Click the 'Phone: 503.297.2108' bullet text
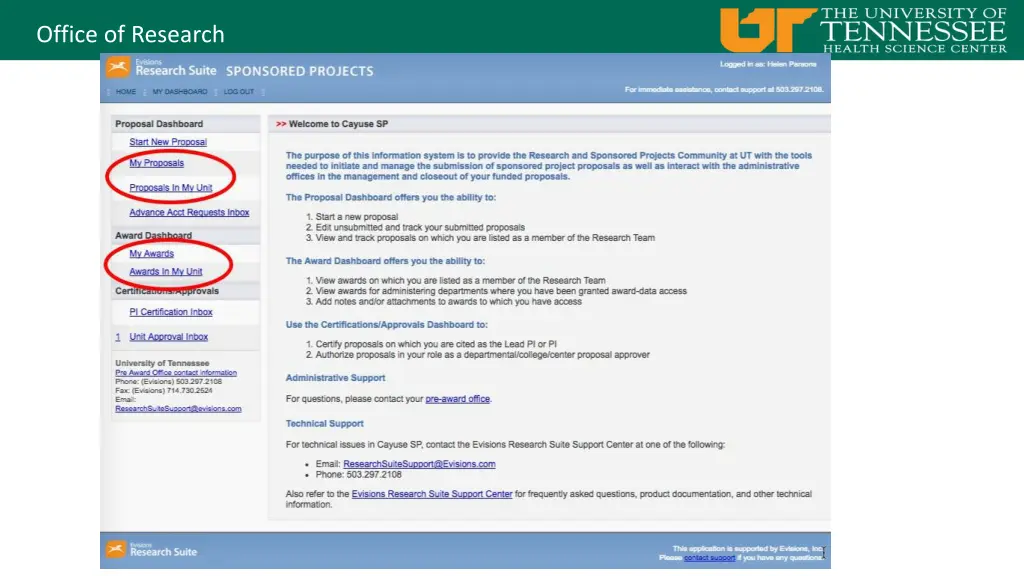The width and height of the screenshot is (1024, 576). (359, 475)
